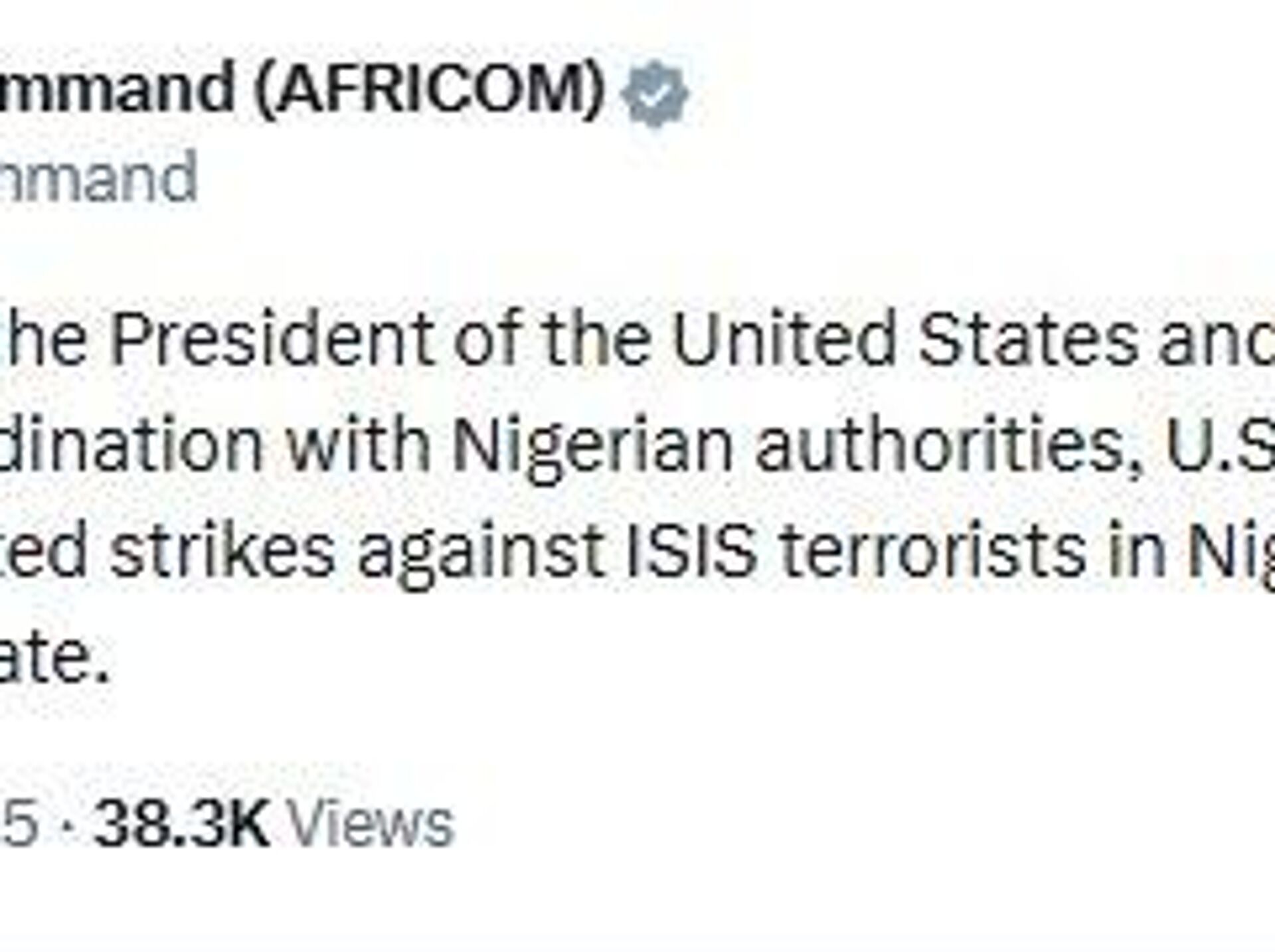Open the AFRICOM account display name
1275x952 pixels.
(299, 89)
